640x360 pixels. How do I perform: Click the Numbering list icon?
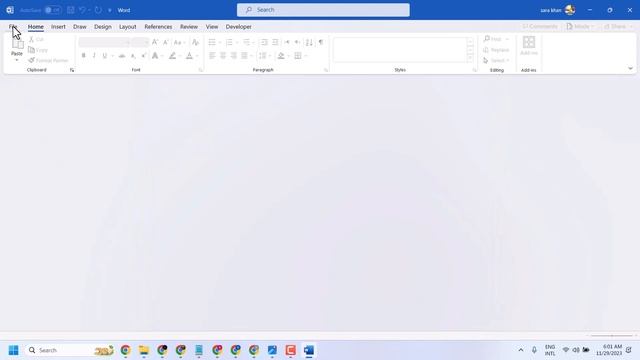pyautogui.click(x=229, y=42)
